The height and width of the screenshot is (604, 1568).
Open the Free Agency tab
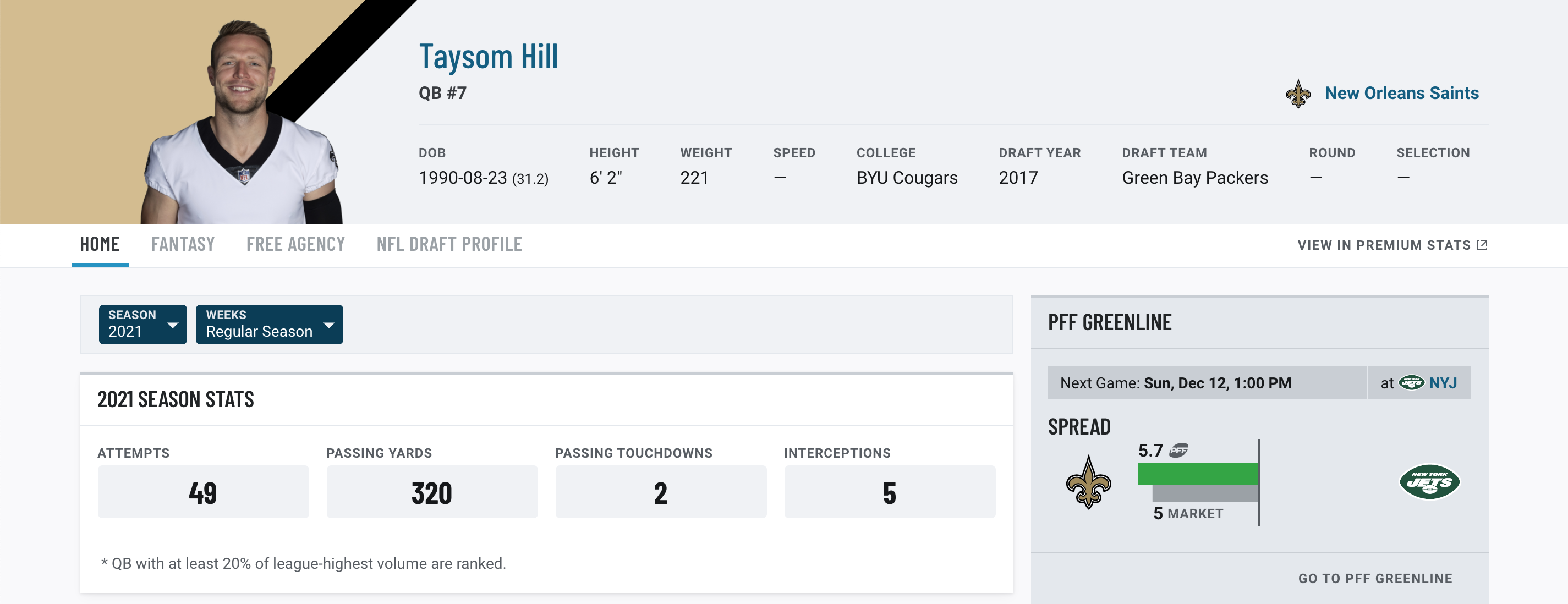pos(295,244)
